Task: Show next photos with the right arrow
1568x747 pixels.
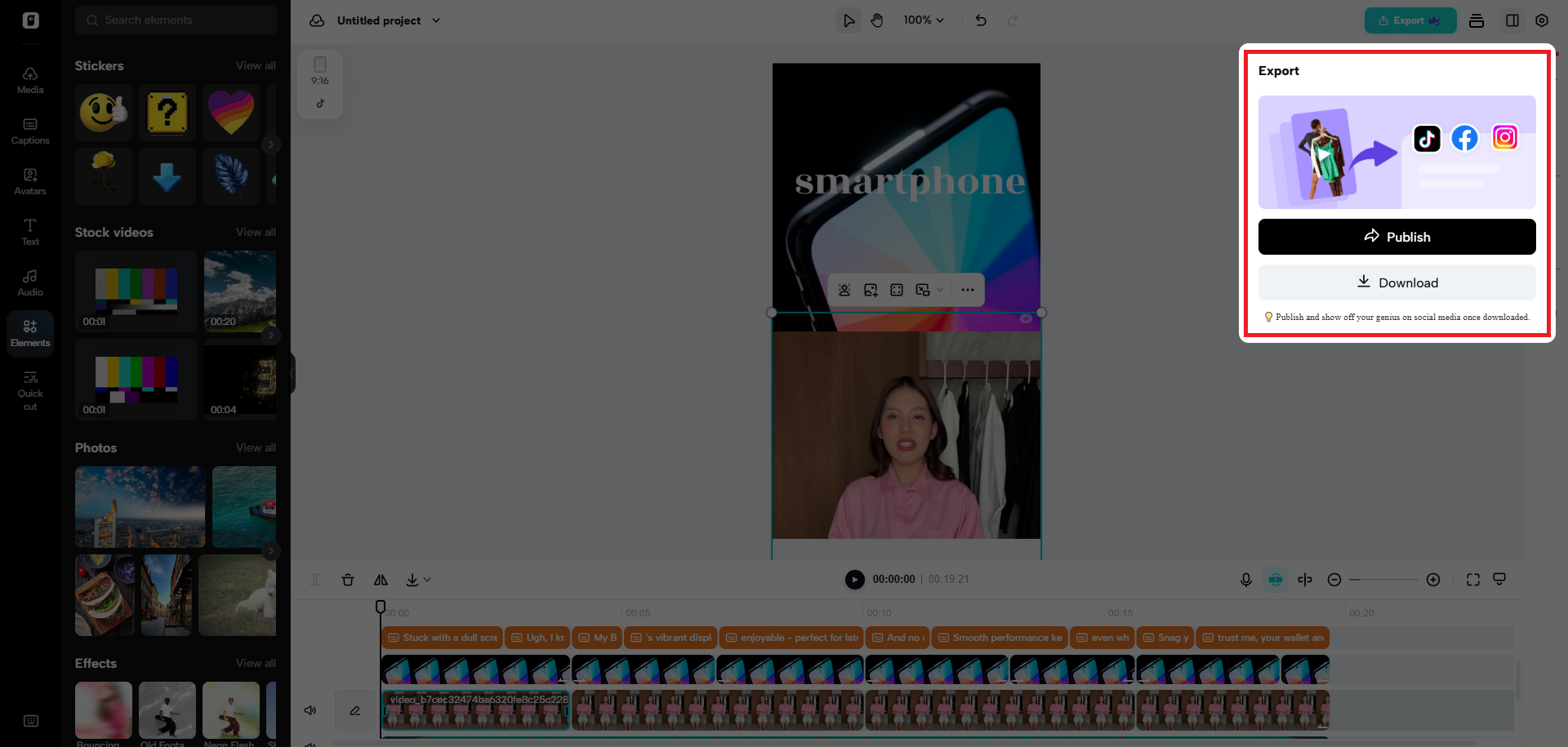Action: [271, 551]
